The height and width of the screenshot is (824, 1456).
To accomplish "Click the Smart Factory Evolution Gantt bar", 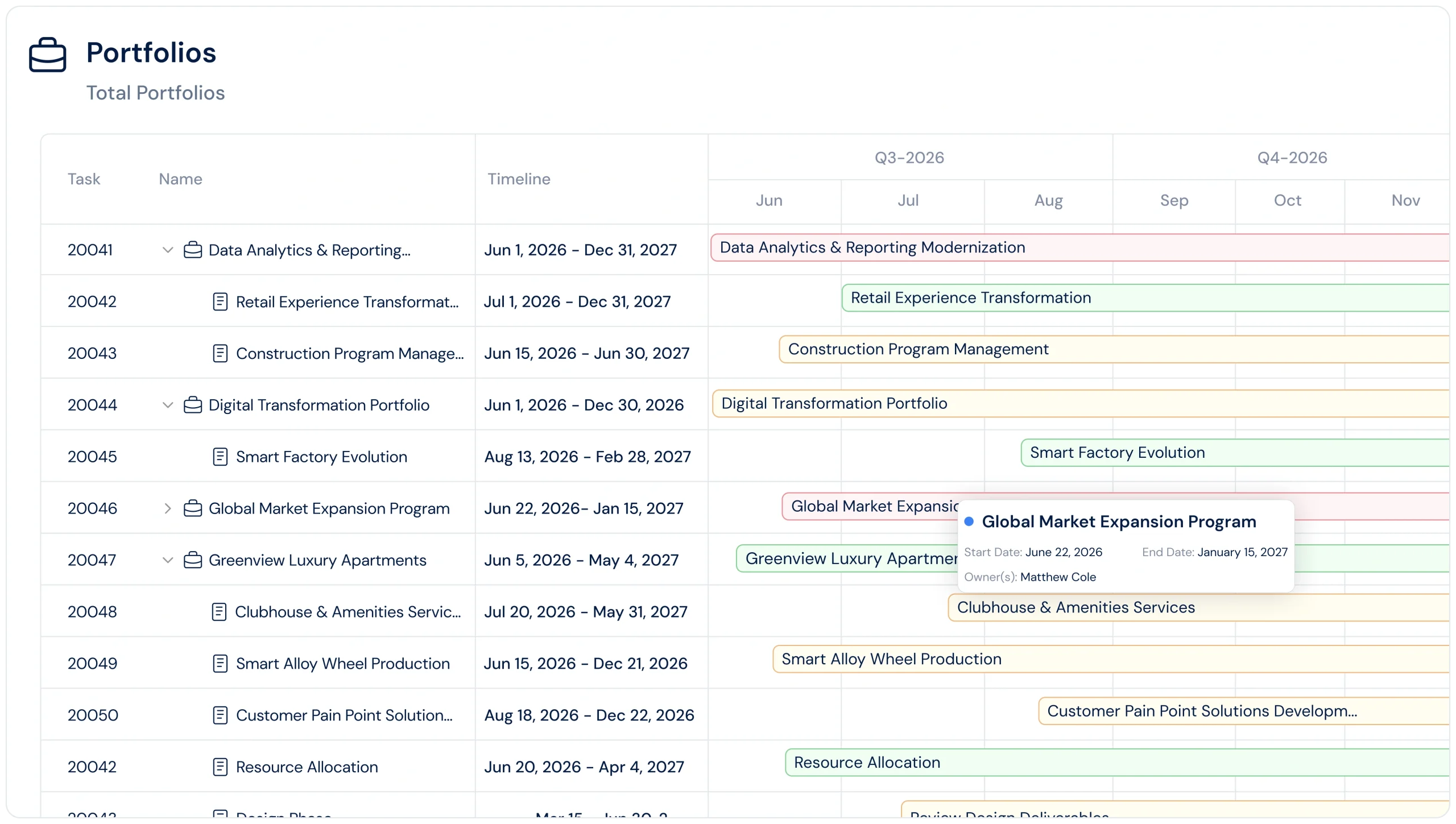I will [x=1235, y=453].
